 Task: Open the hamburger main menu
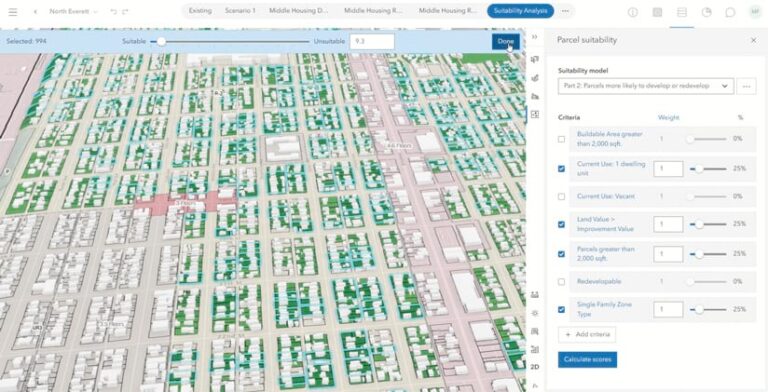point(13,12)
